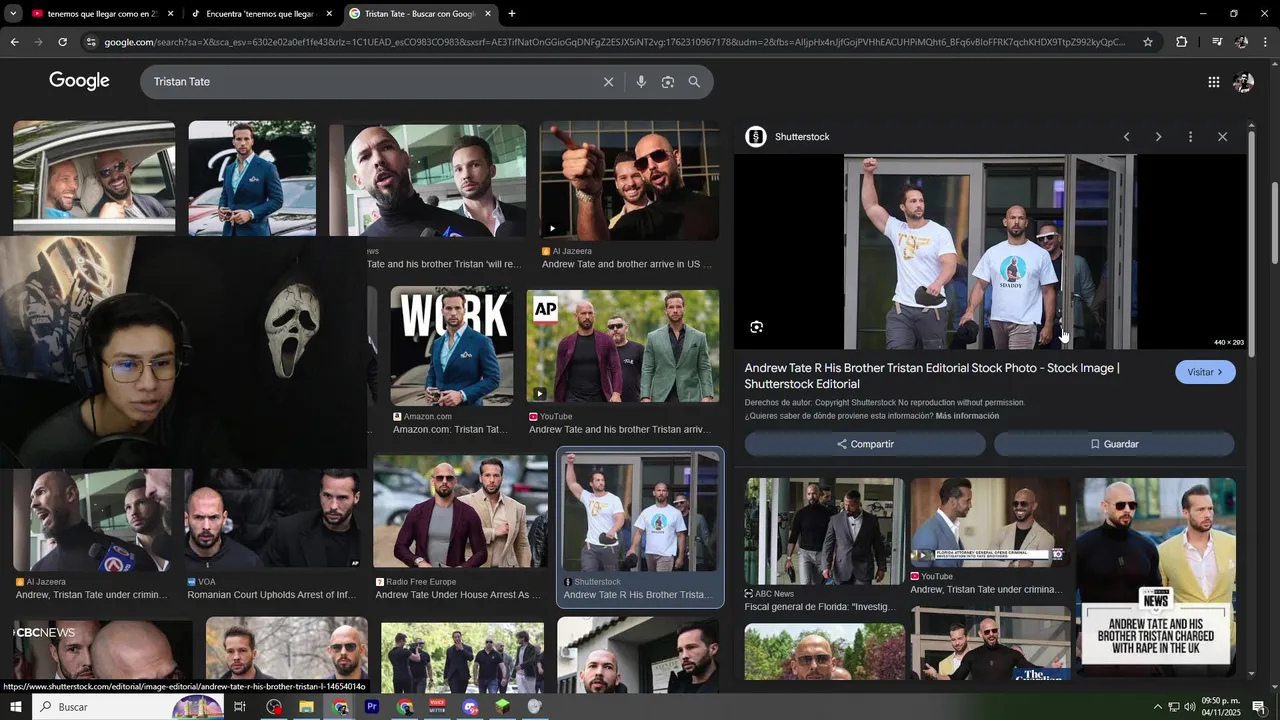Viewport: 1280px width, 720px height.
Task: Click the 'Fiscal general de Florida' caption text
Action: [x=823, y=607]
